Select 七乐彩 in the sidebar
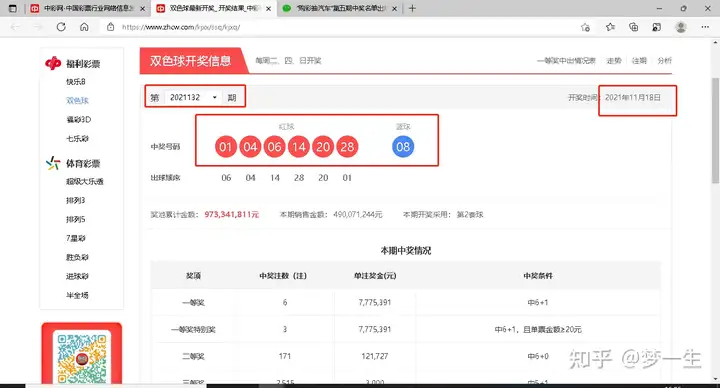720x388 pixels. (x=77, y=138)
